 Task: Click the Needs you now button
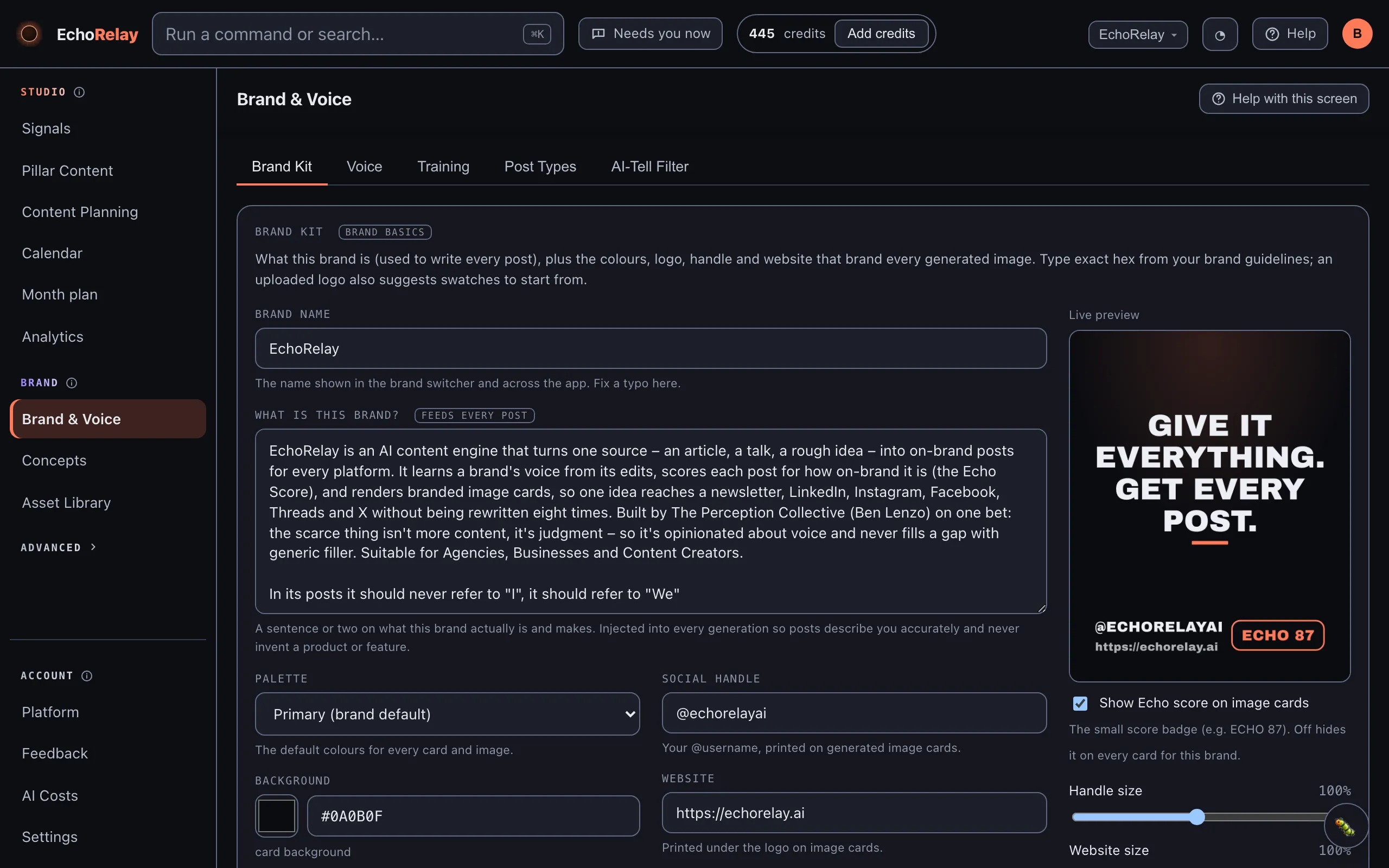[651, 34]
